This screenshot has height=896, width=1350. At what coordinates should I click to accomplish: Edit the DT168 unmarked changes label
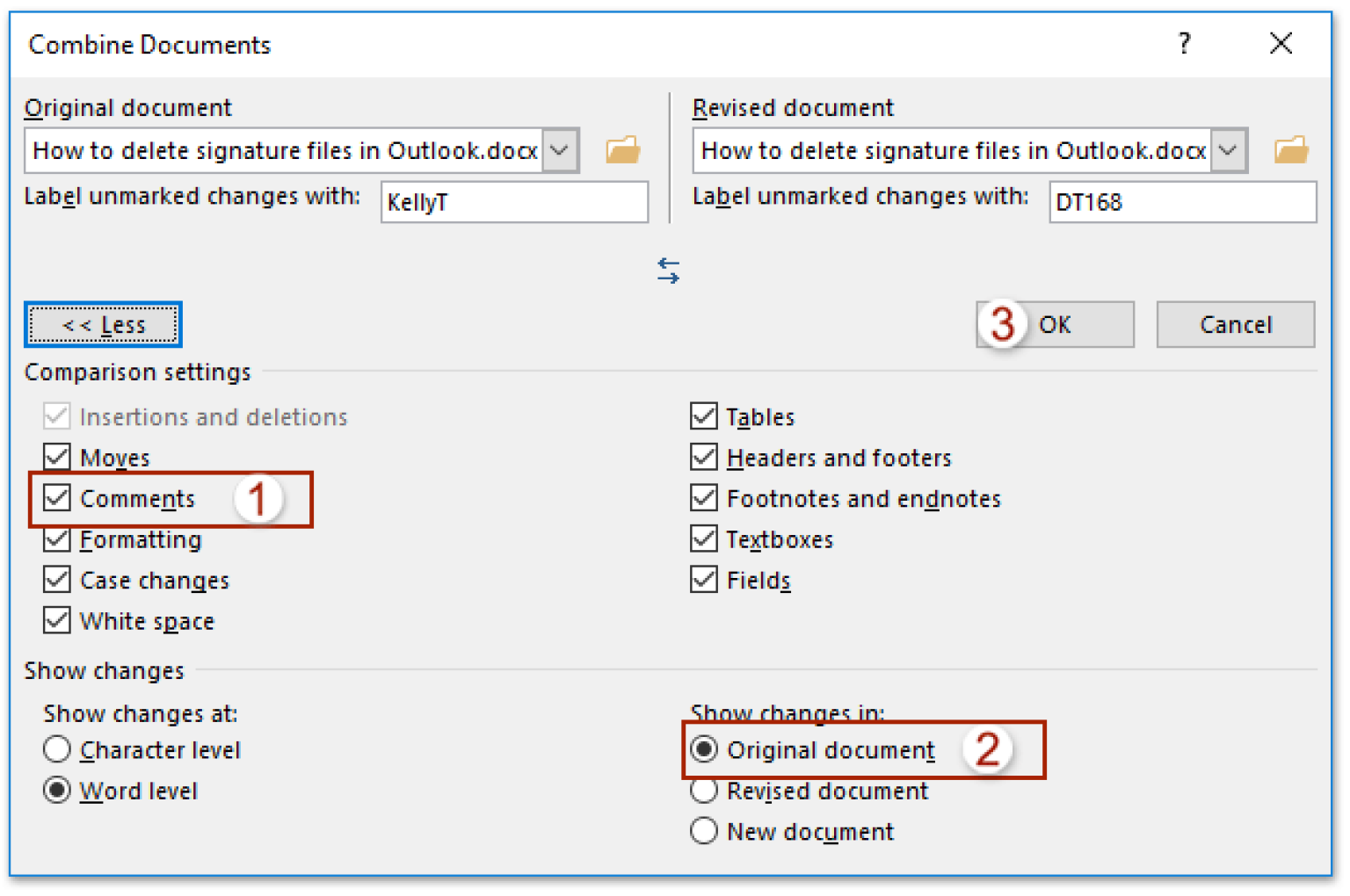pyautogui.click(x=1182, y=202)
